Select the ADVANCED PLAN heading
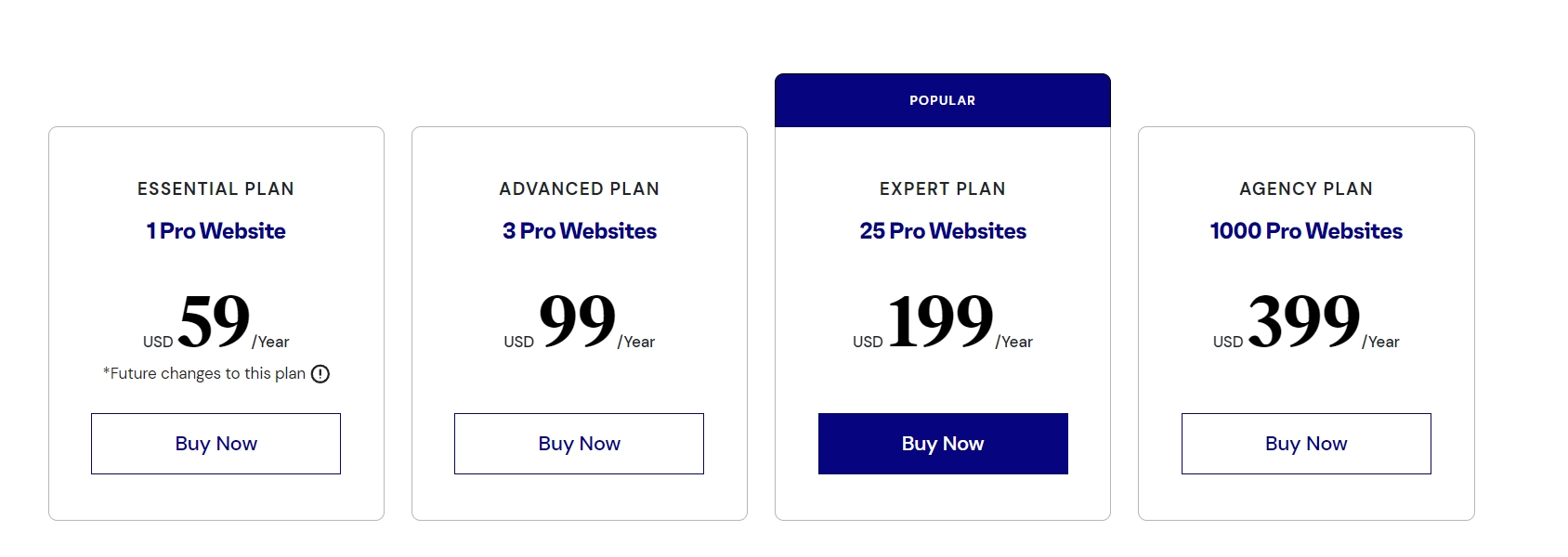 click(579, 188)
